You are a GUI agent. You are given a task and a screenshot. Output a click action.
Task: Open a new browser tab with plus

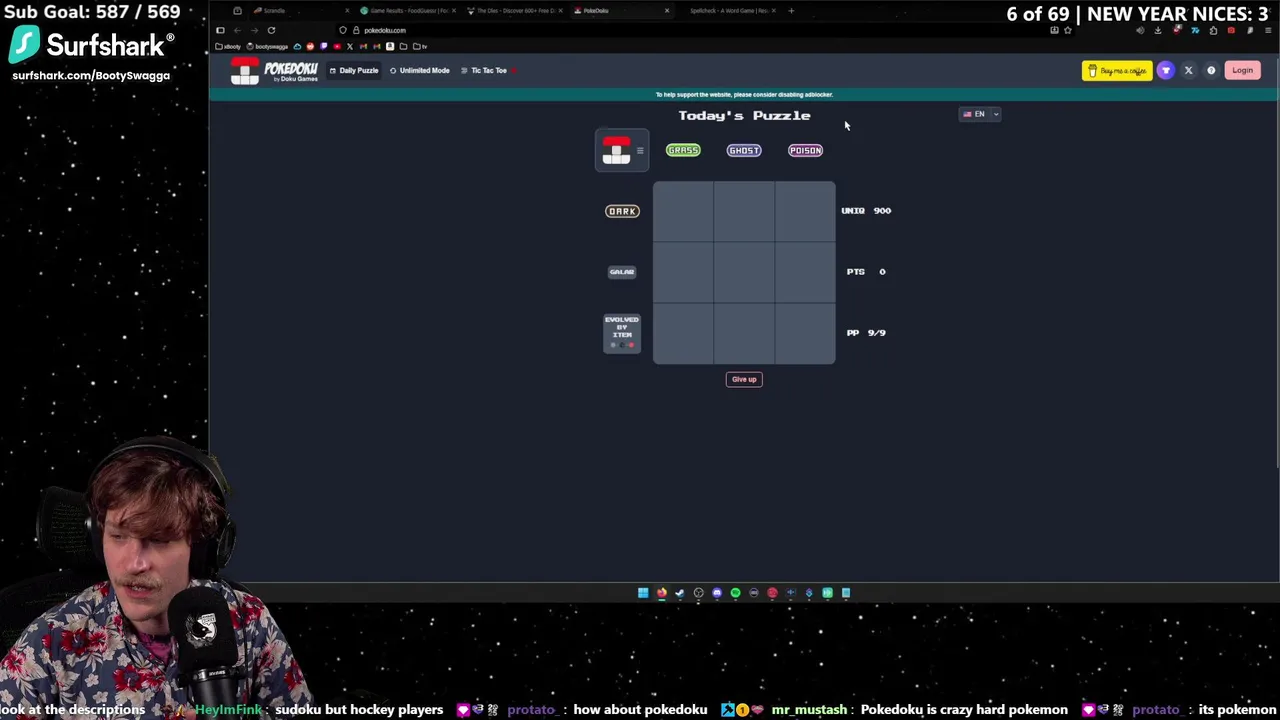(x=791, y=10)
